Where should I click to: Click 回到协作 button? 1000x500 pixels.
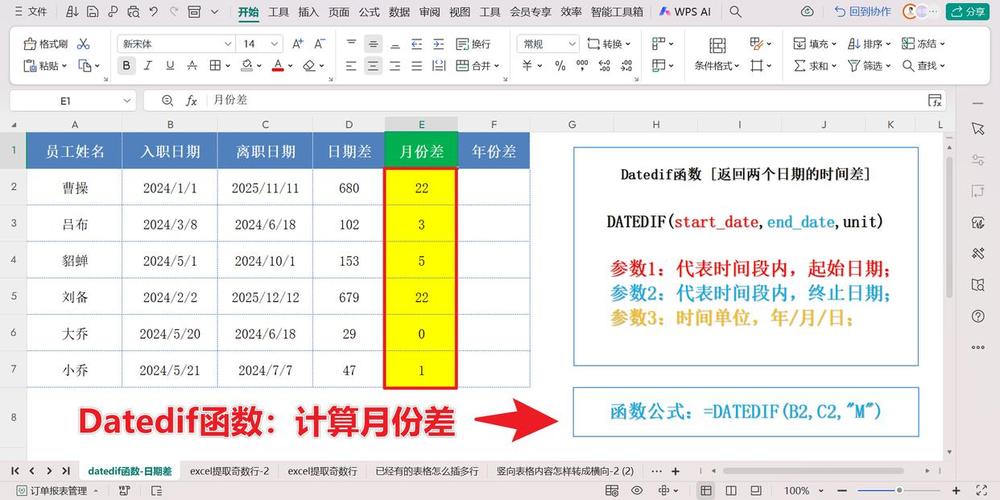862,11
